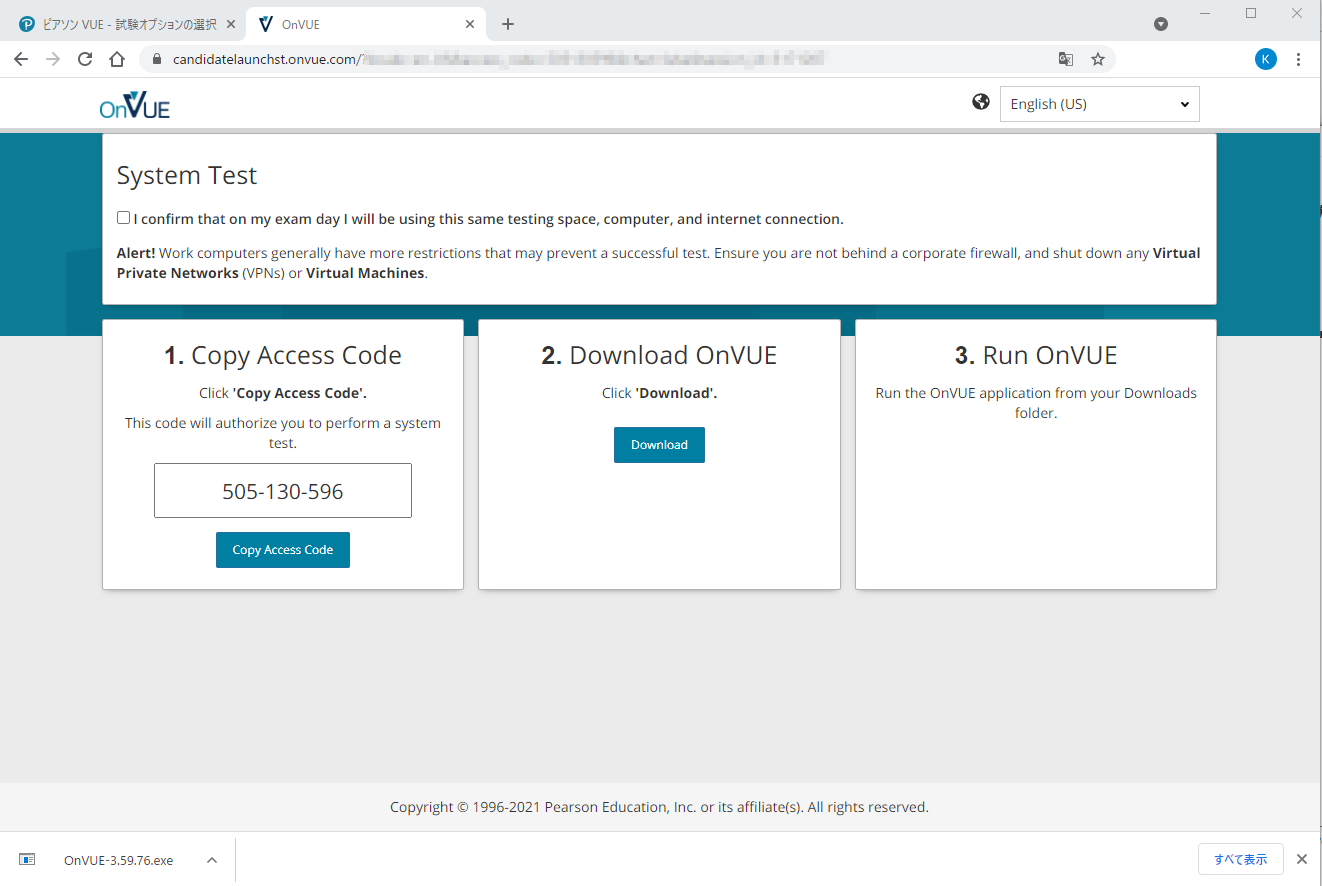Check the testing space confirmation checkbox
This screenshot has height=886, width=1322.
123,218
